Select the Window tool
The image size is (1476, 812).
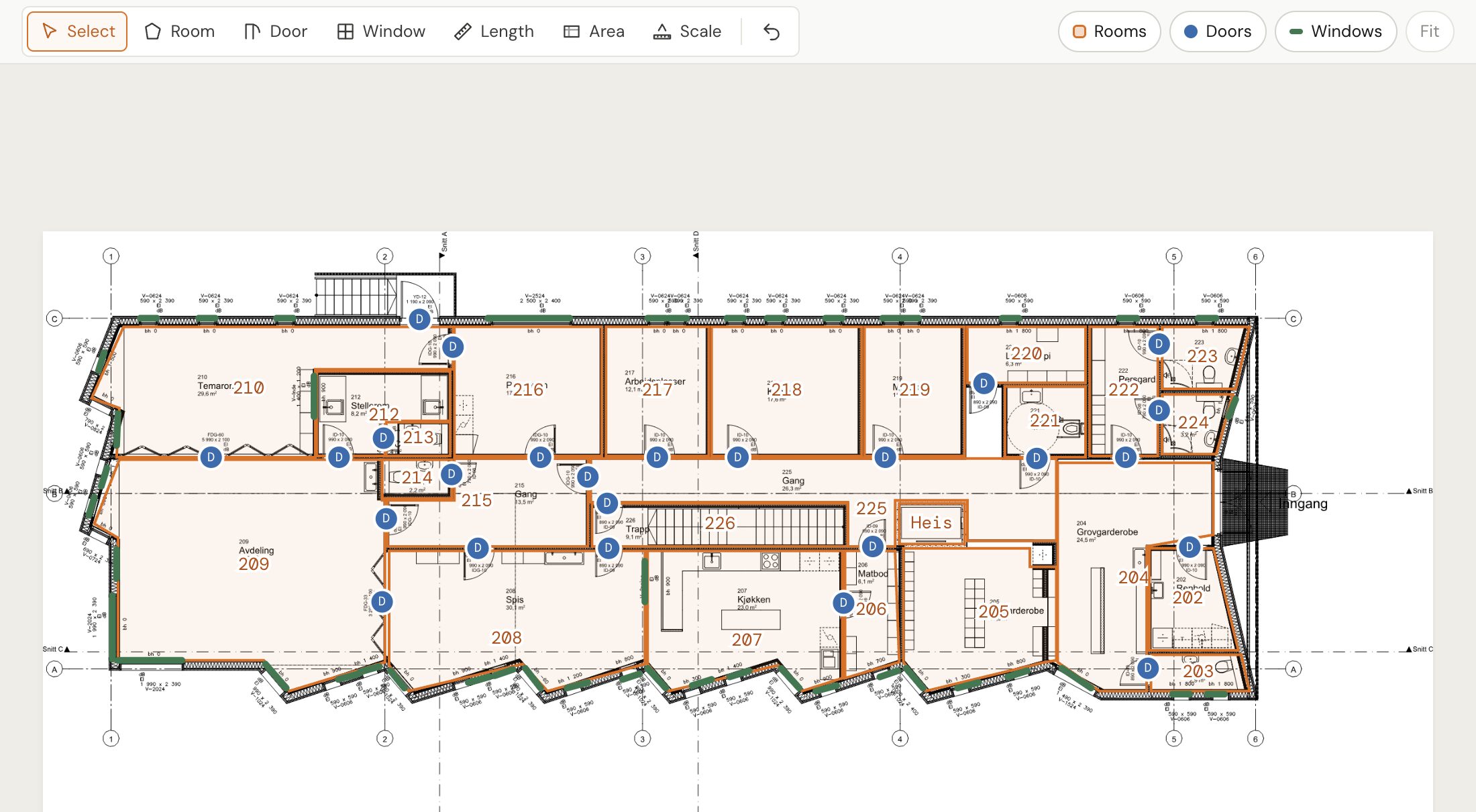pos(381,32)
